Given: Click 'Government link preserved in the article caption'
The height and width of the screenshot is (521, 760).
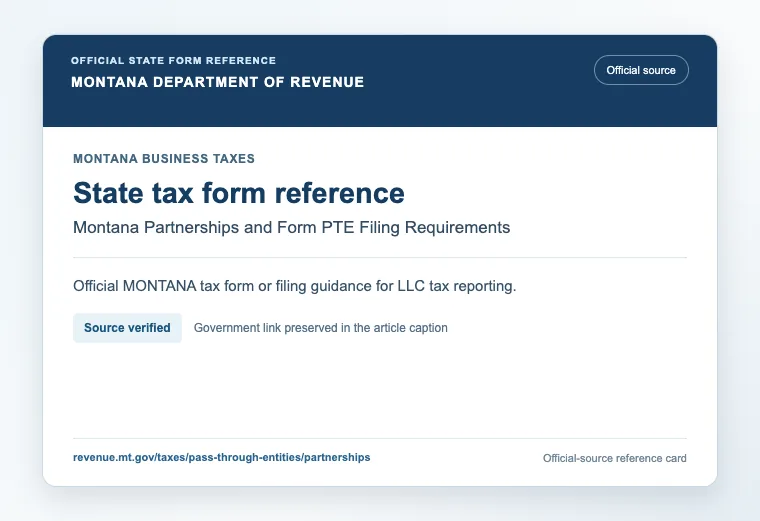Looking at the screenshot, I should coord(321,328).
